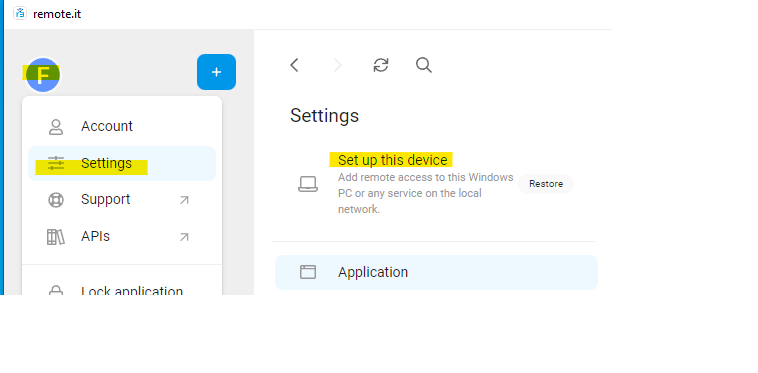Select Settings in the menu
Viewport: 758px width, 373px height.
tap(122, 163)
